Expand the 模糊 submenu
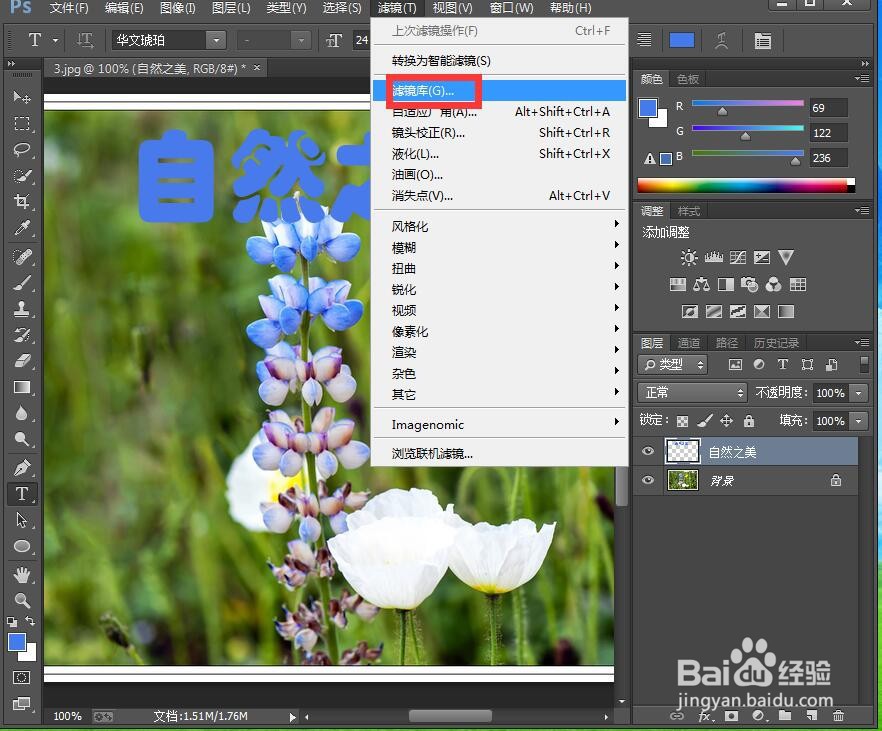Viewport: 882px width, 731px height. point(499,247)
